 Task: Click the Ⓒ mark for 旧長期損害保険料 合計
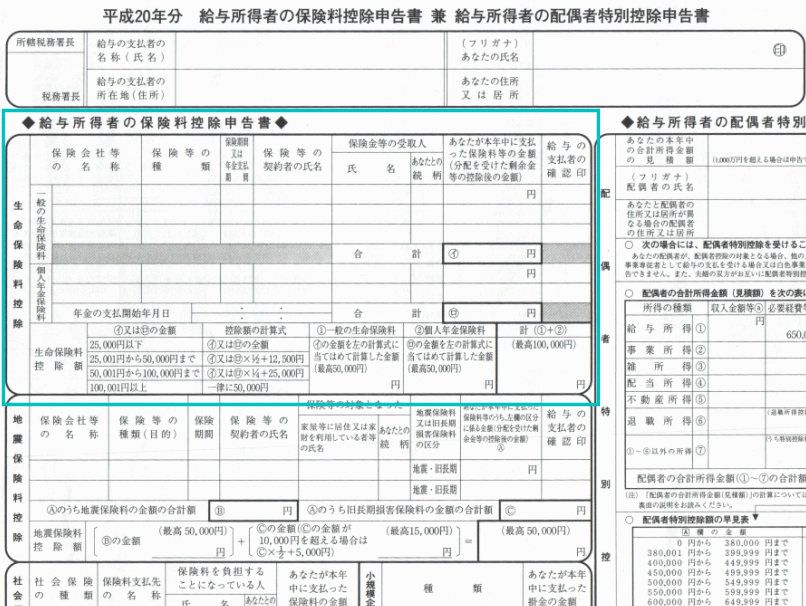510,510
